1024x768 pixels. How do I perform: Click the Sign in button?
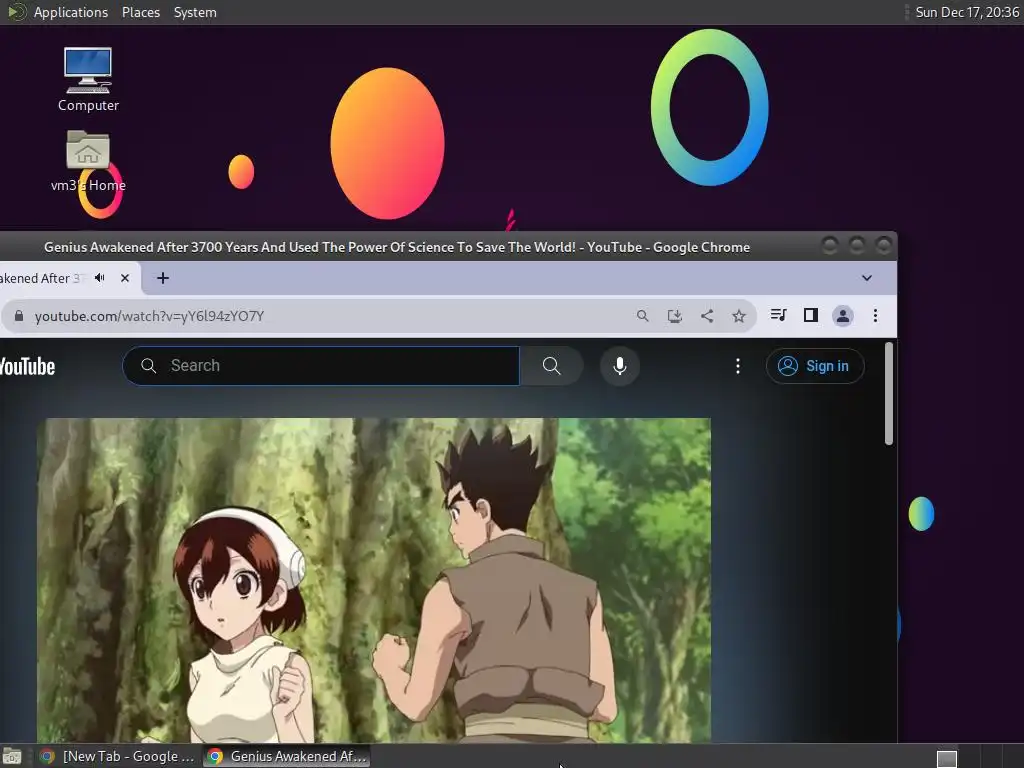pos(815,366)
